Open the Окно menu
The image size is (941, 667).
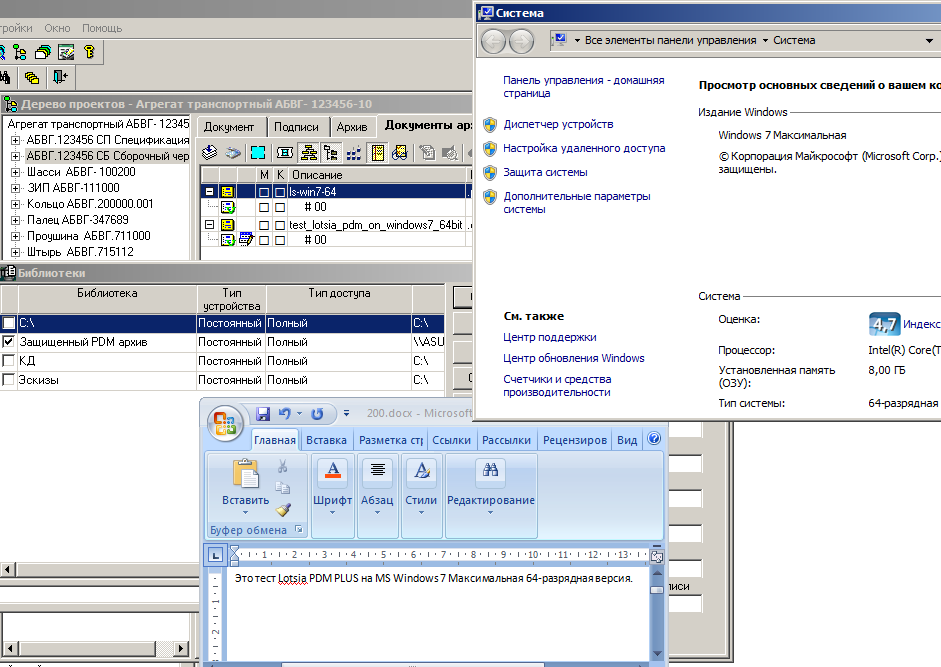pos(57,28)
